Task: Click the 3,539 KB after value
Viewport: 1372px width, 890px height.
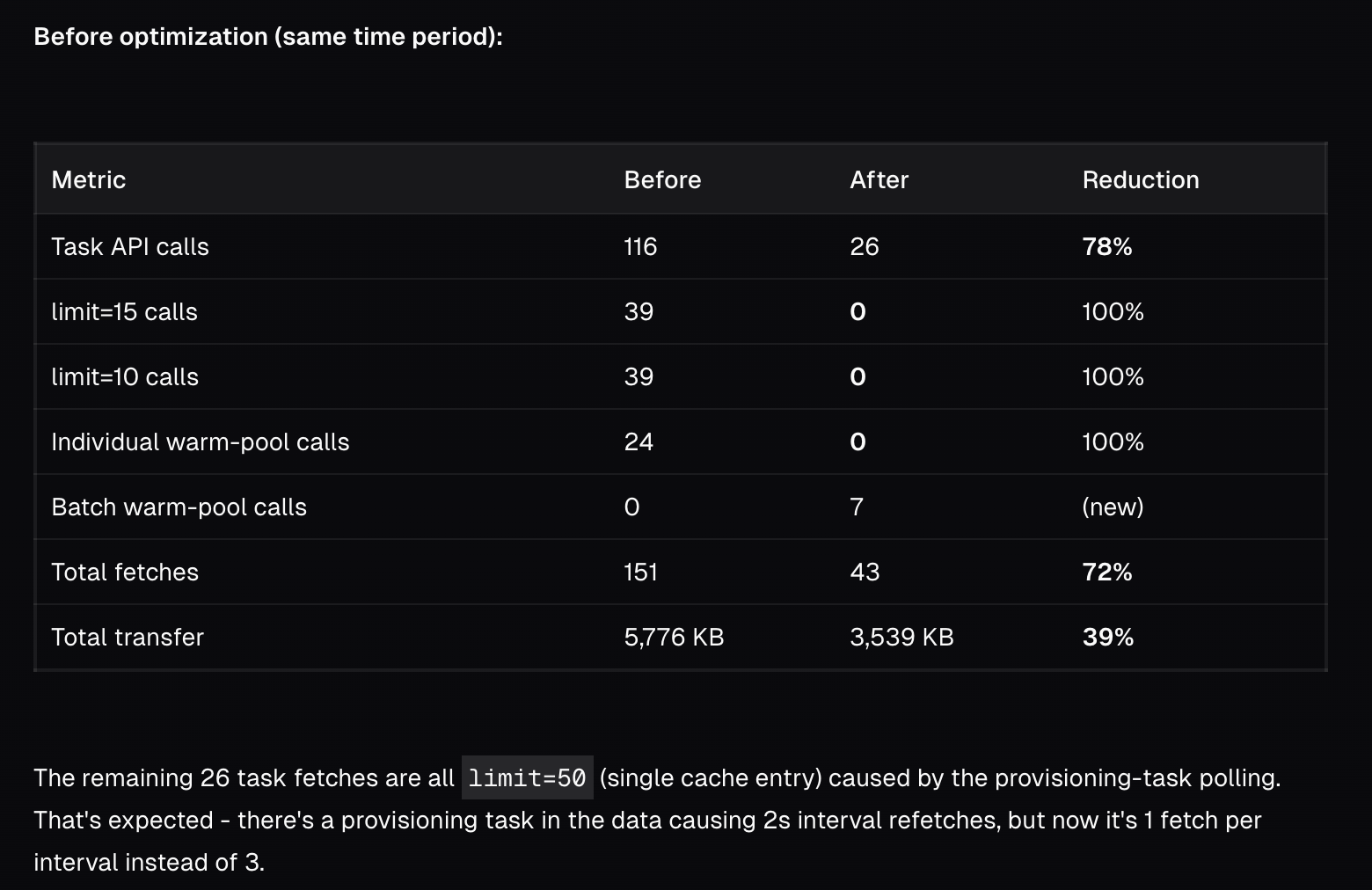Action: click(x=901, y=638)
